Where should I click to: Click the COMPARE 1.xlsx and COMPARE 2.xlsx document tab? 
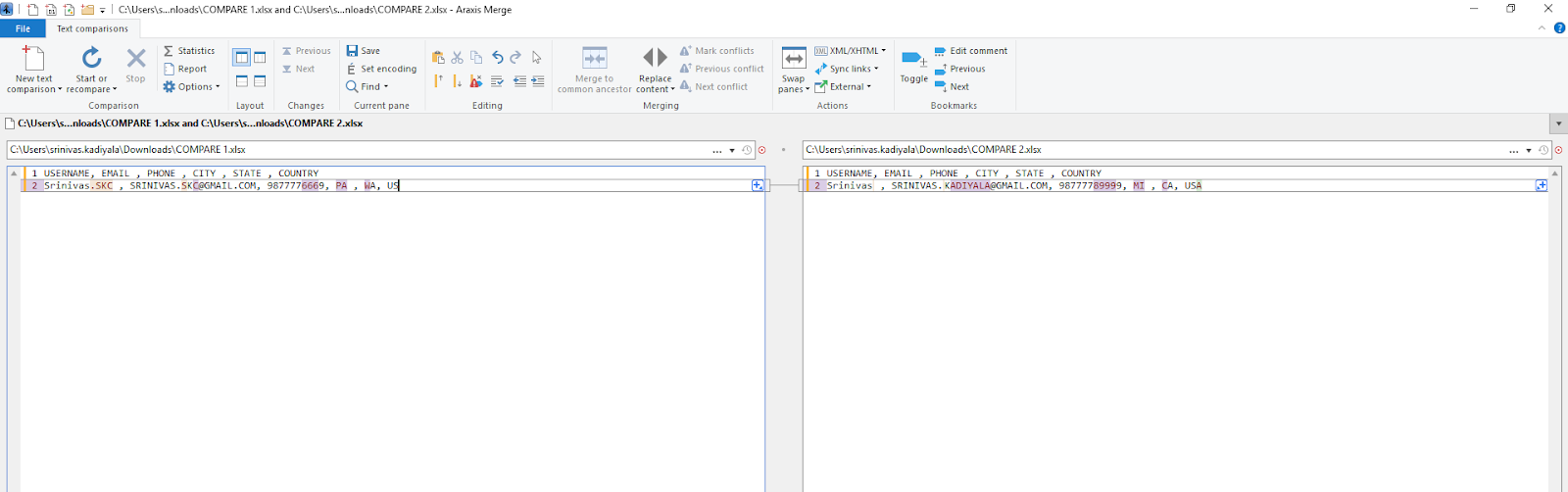click(x=184, y=123)
